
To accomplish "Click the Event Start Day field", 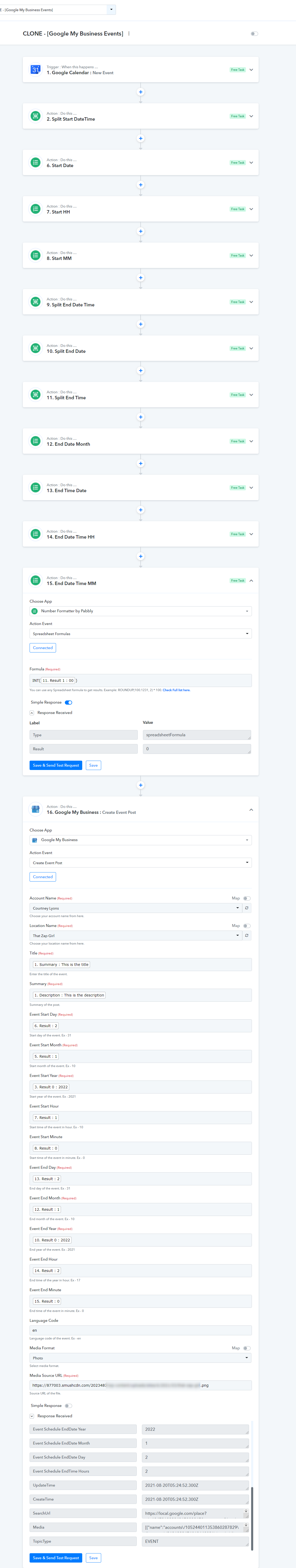I will [x=141, y=1026].
